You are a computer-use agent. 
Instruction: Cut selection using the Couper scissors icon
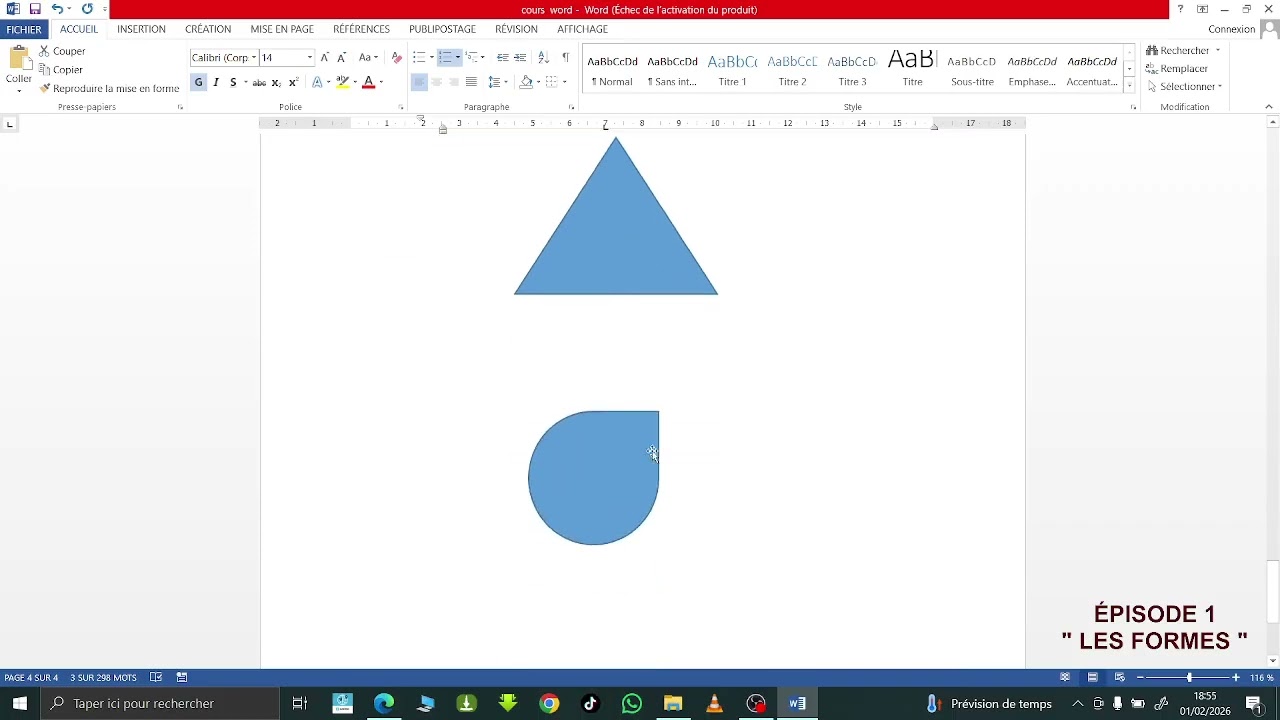coord(44,51)
